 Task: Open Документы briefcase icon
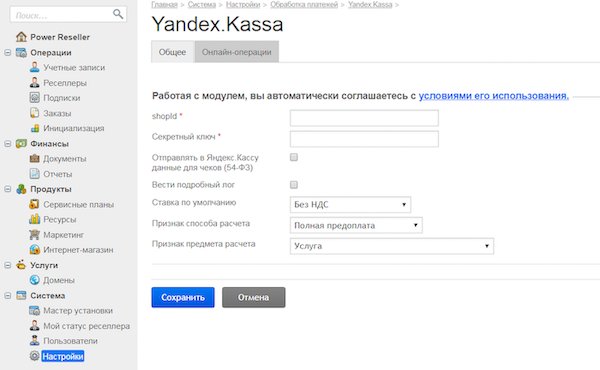34,158
